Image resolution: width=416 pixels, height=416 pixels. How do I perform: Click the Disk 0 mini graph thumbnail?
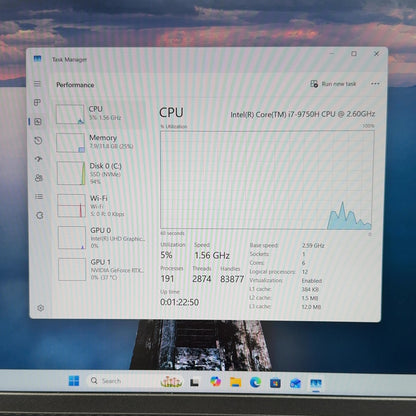71,173
